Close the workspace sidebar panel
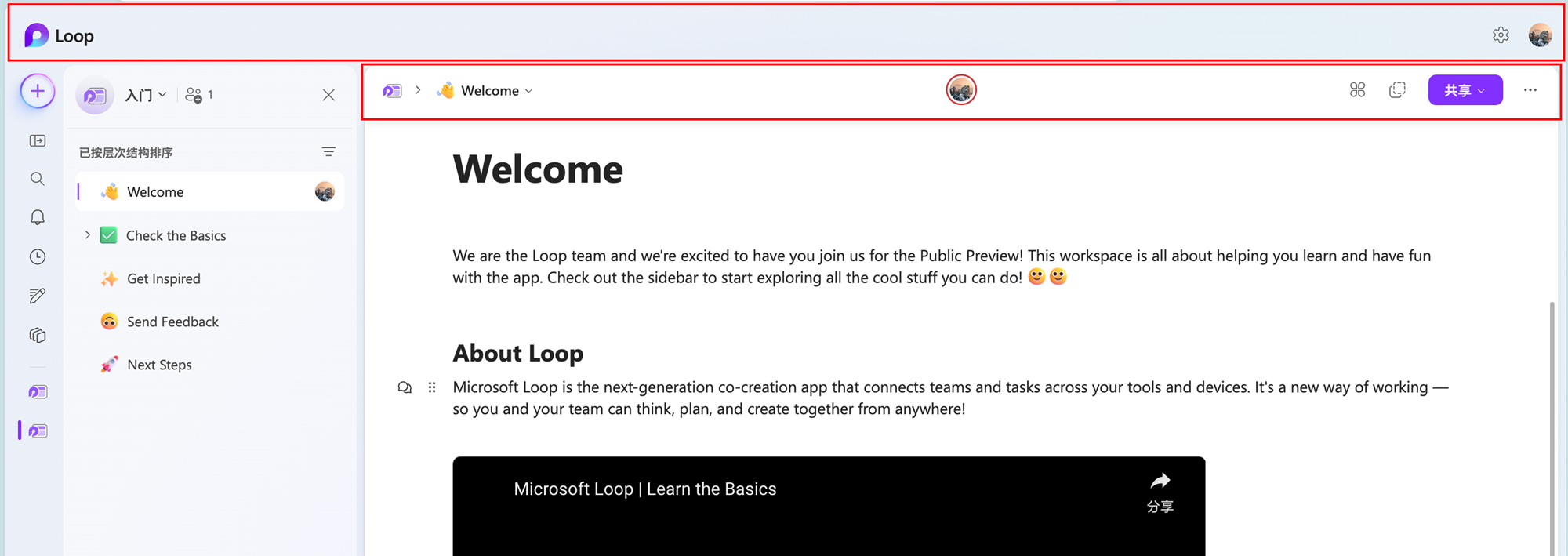The image size is (1568, 556). pyautogui.click(x=328, y=95)
